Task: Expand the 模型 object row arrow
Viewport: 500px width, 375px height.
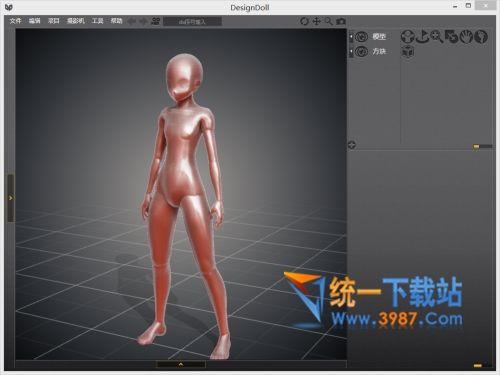Action: (x=351, y=37)
